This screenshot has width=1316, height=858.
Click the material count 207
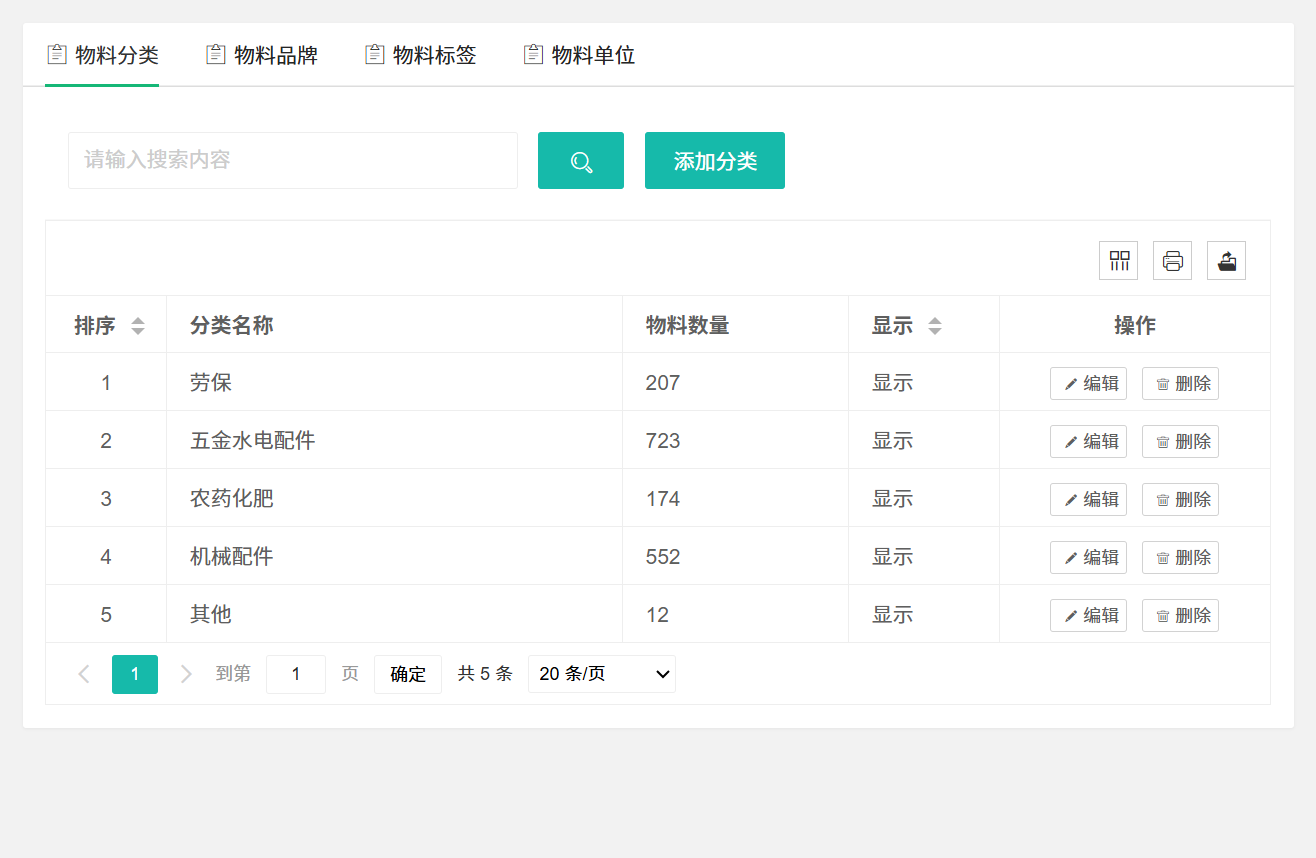pyautogui.click(x=663, y=383)
